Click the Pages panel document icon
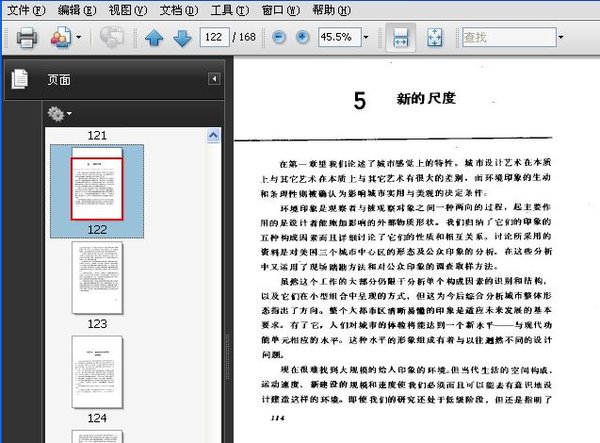This screenshot has width=600, height=443. [20, 79]
